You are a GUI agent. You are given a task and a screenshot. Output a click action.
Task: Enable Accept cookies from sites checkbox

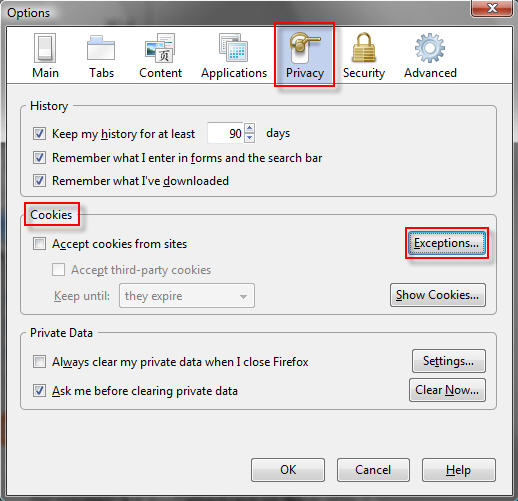click(39, 244)
